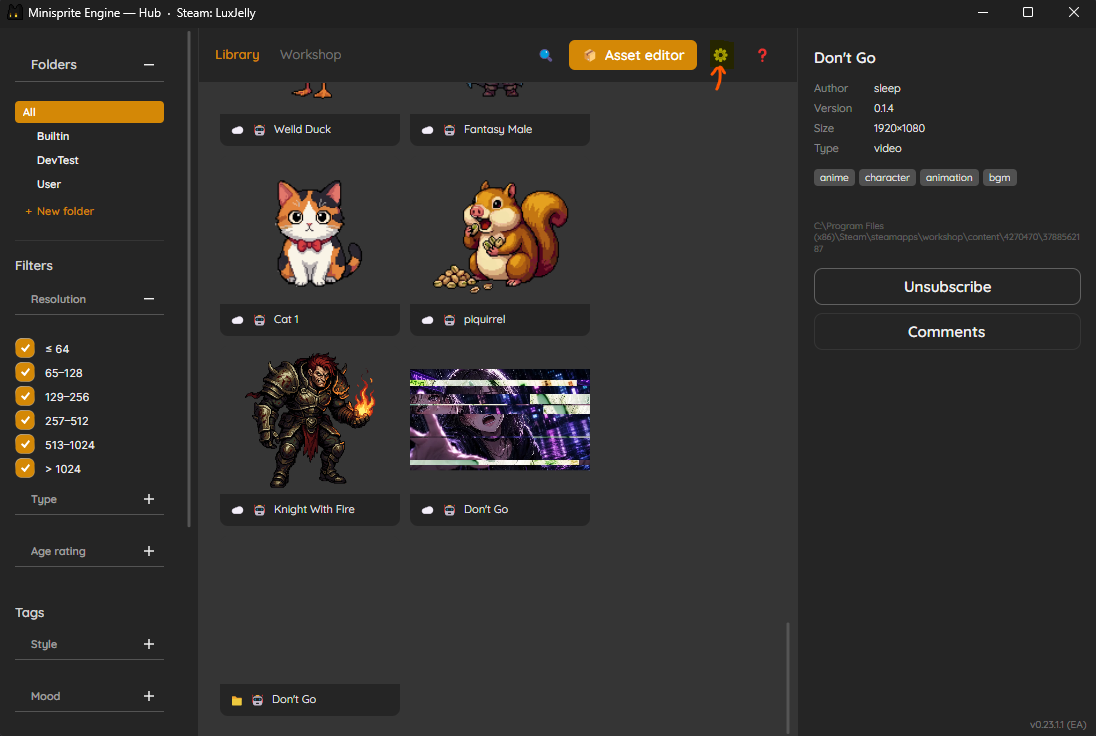This screenshot has width=1096, height=736.
Task: Open settings via the gear icon
Action: coord(721,55)
